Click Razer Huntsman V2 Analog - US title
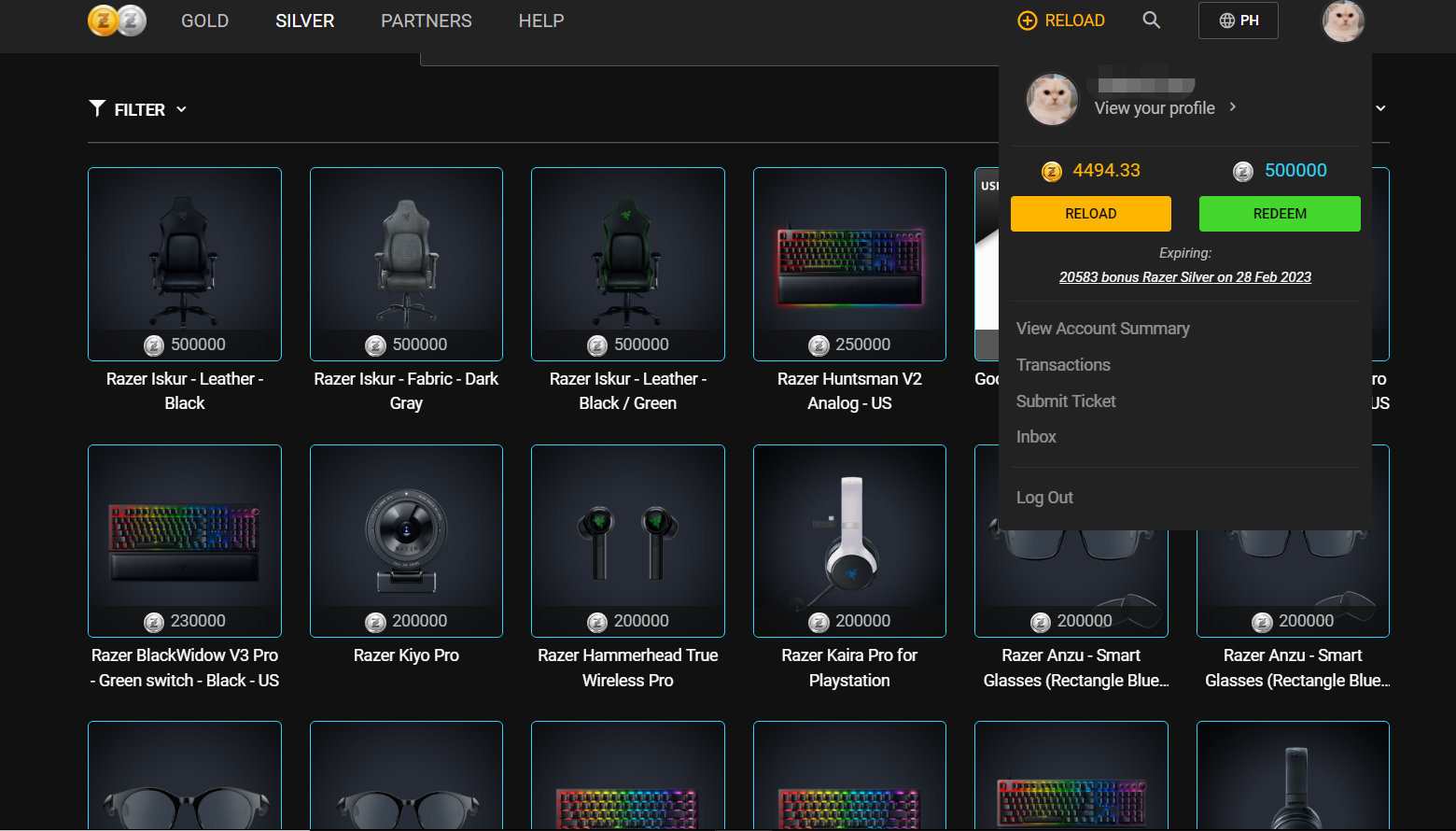This screenshot has height=831, width=1456. click(x=849, y=391)
